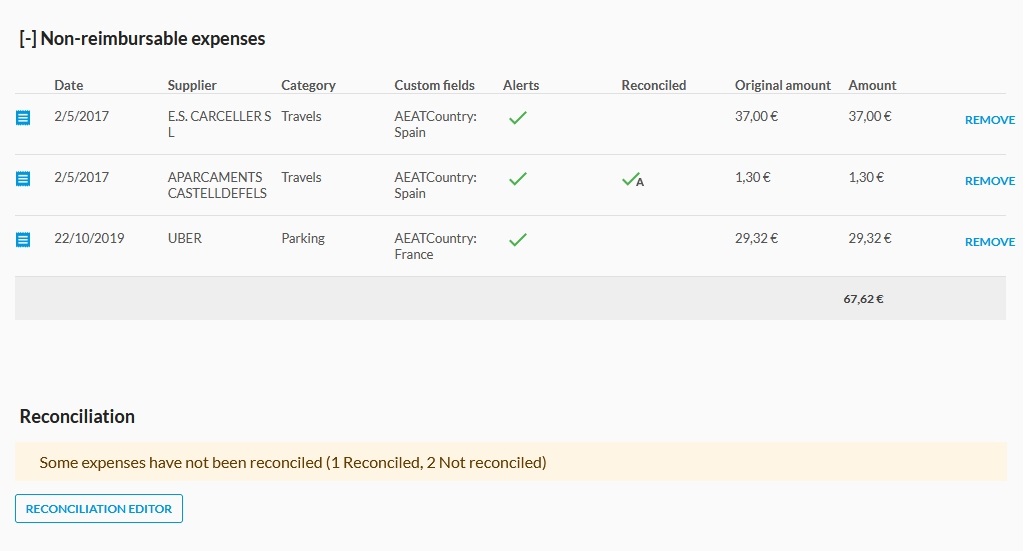Remove the APARCAMENTS CASTELLDEFELS 1,30 € expense

(x=989, y=181)
